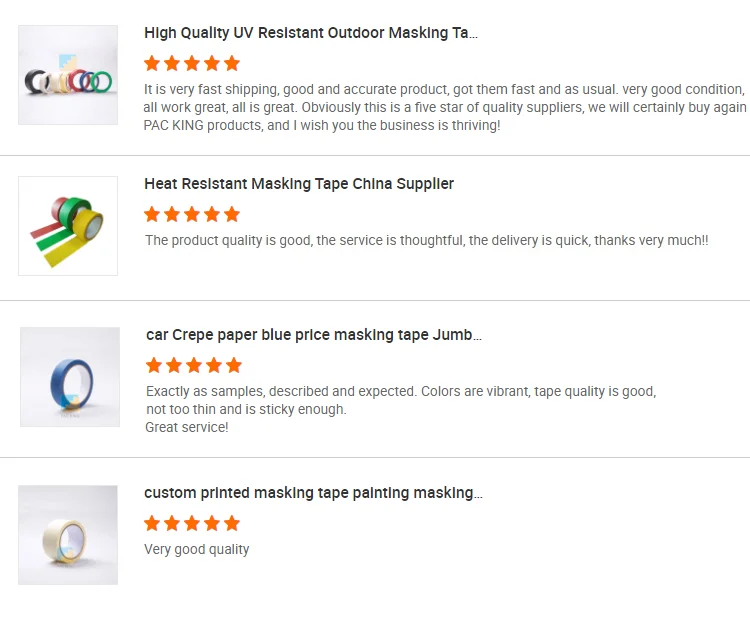Click the "Great service!" review line
Viewport: 750px width, 618px height.
187,427
